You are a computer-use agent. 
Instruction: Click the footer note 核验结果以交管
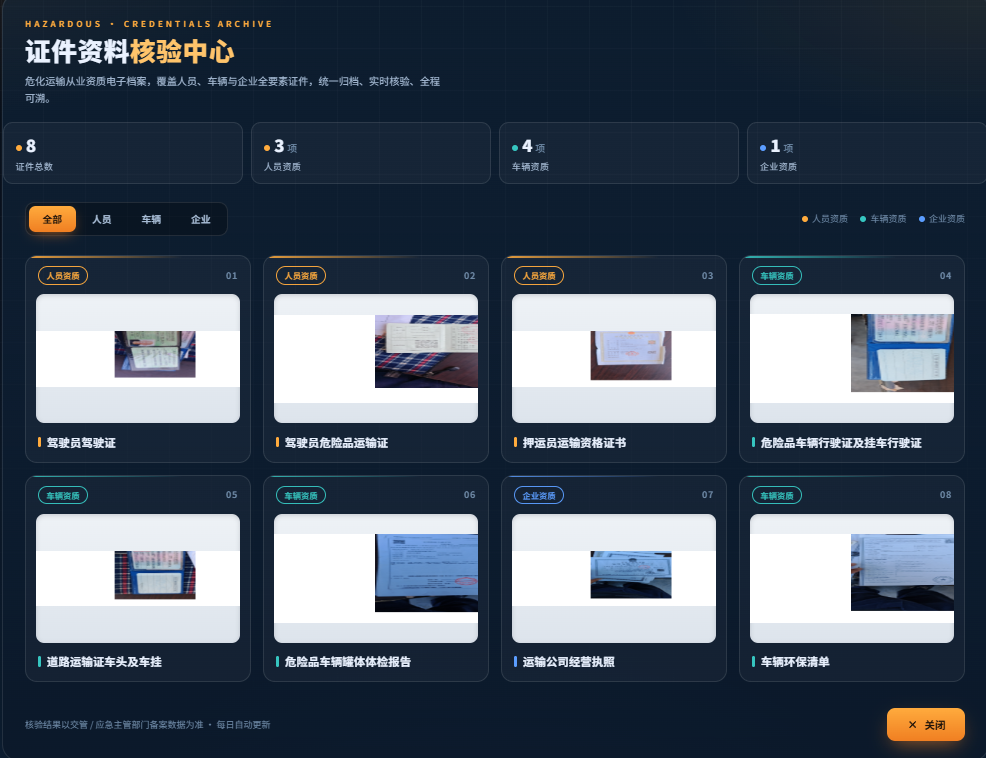pos(148,725)
